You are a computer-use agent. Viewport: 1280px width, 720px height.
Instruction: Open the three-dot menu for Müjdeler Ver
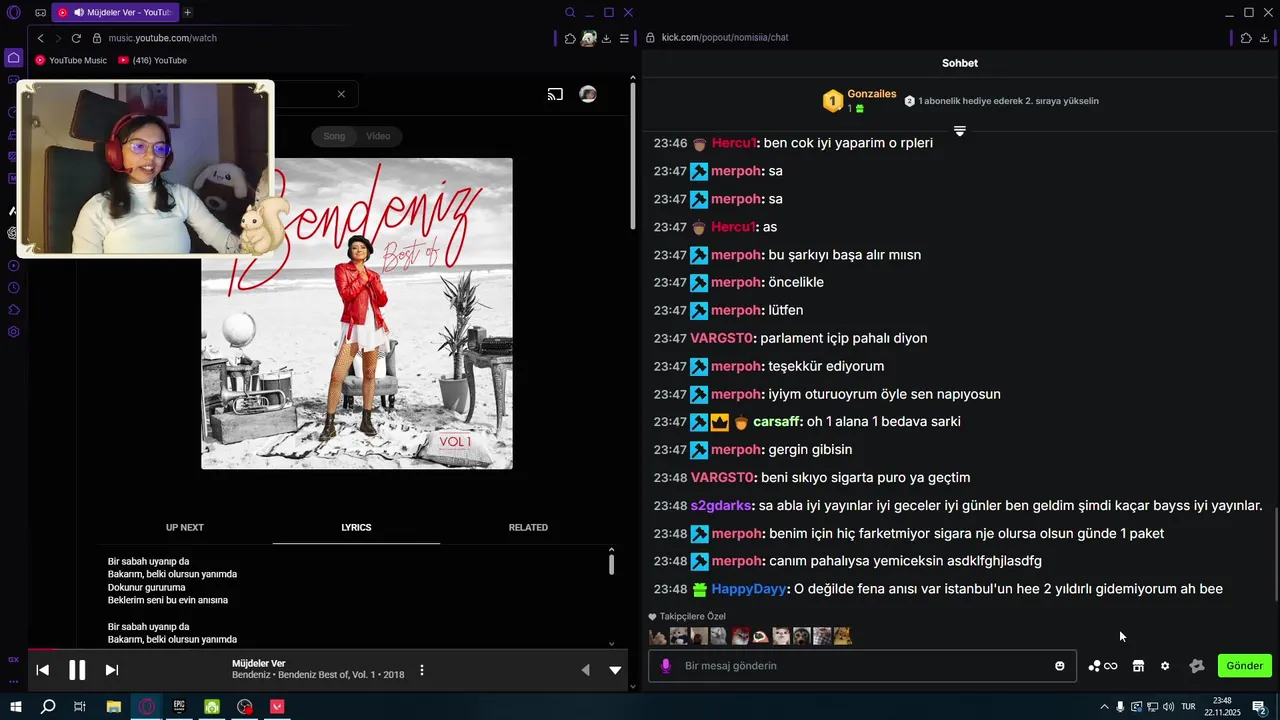click(422, 670)
